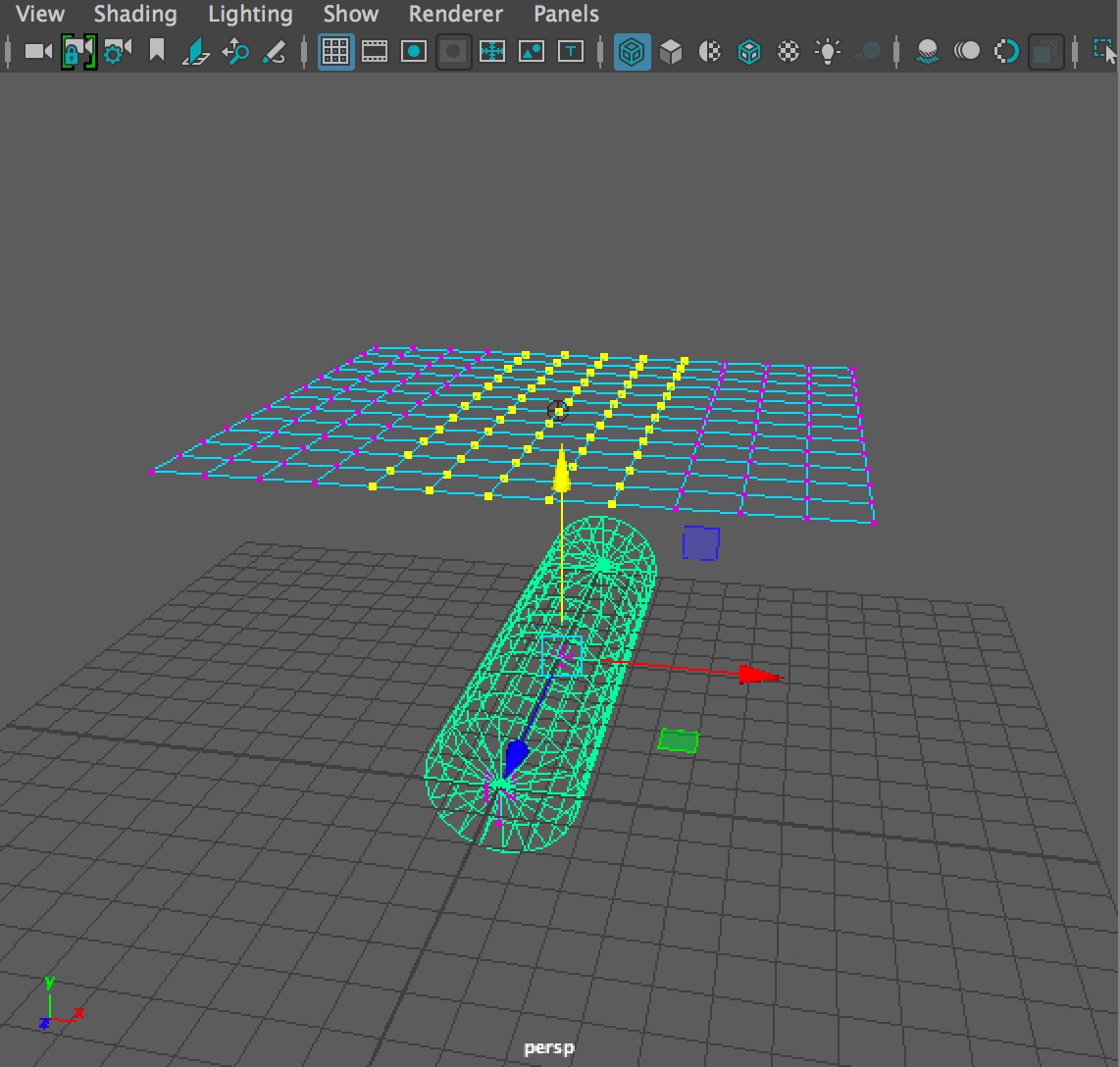Click the Grease Pencil icon
The image size is (1120, 1067).
click(275, 52)
